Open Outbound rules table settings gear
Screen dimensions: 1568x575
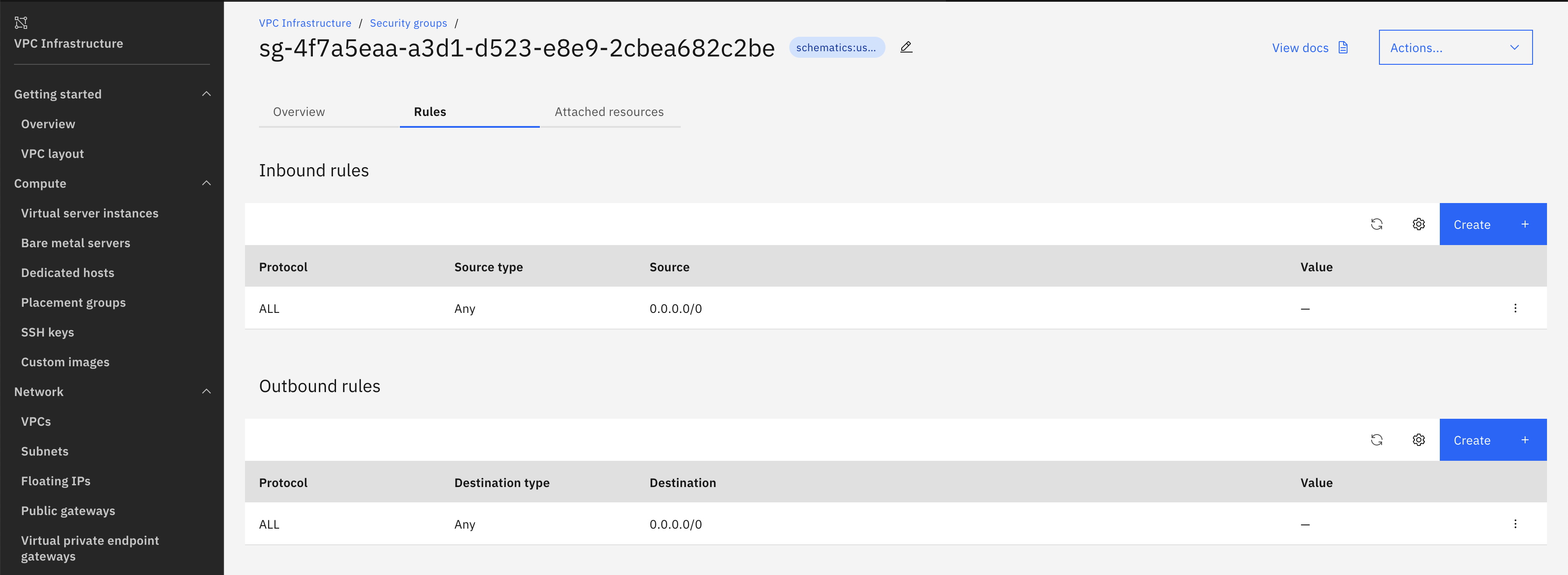click(x=1418, y=440)
